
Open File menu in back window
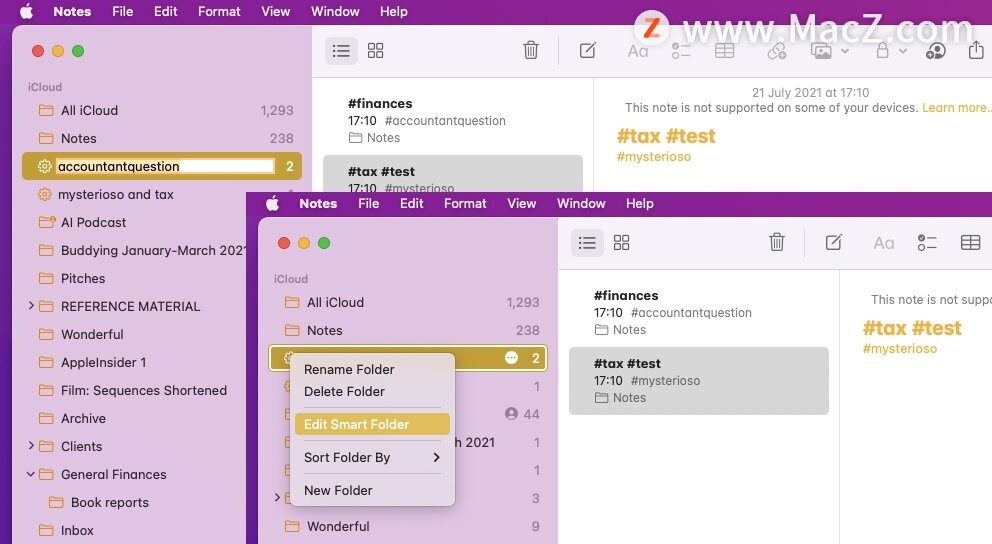coord(122,11)
